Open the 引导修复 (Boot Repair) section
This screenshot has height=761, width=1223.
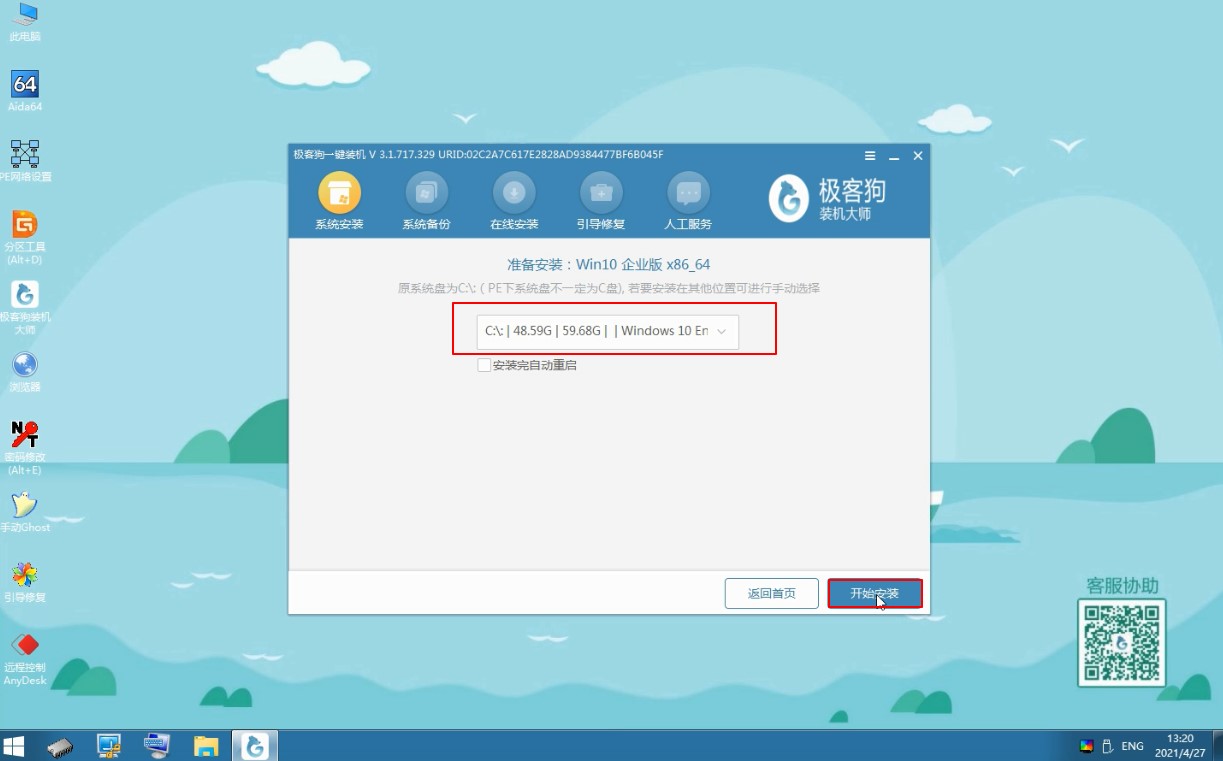point(600,198)
